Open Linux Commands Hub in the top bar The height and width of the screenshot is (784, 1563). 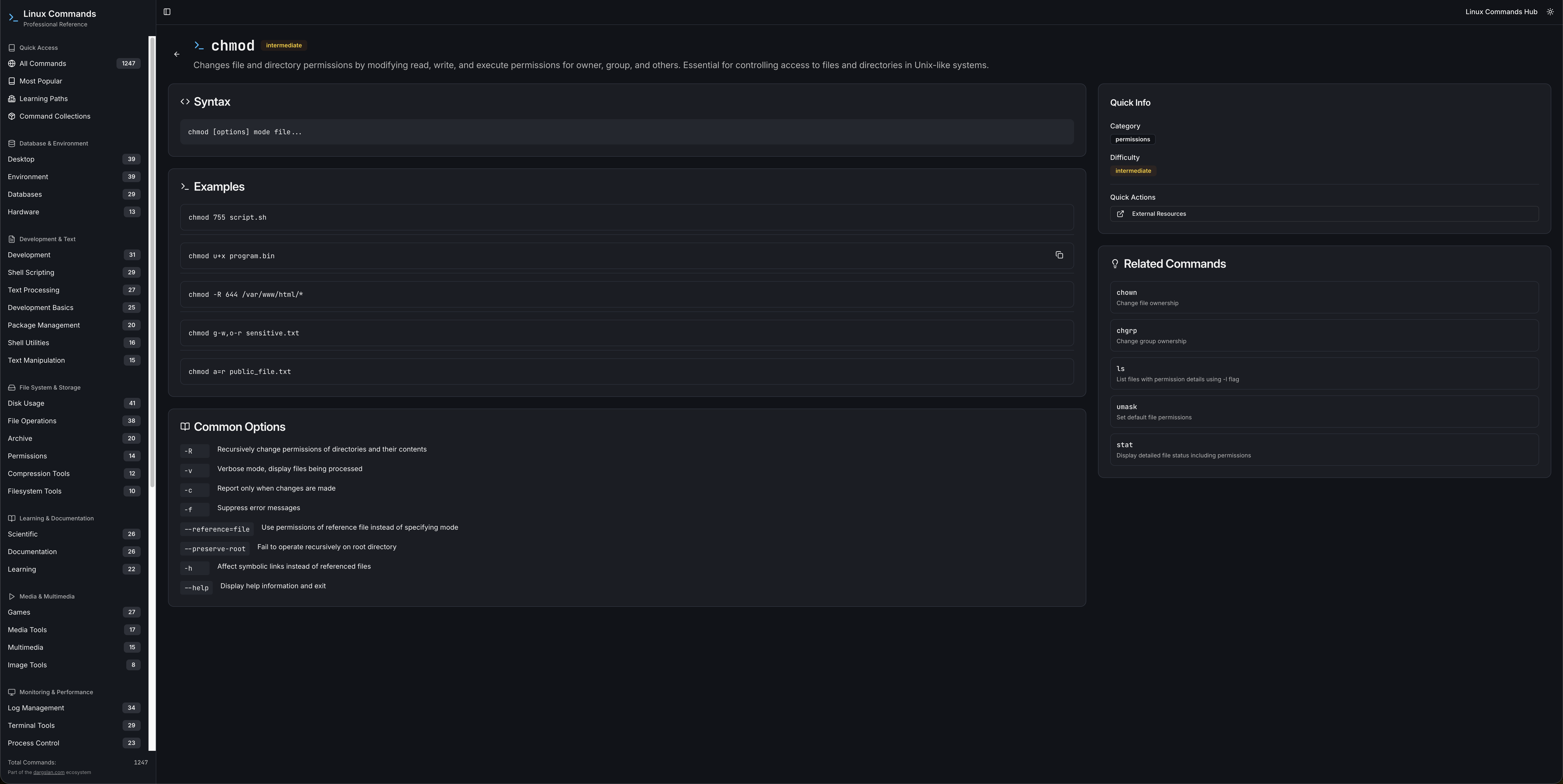(1501, 11)
